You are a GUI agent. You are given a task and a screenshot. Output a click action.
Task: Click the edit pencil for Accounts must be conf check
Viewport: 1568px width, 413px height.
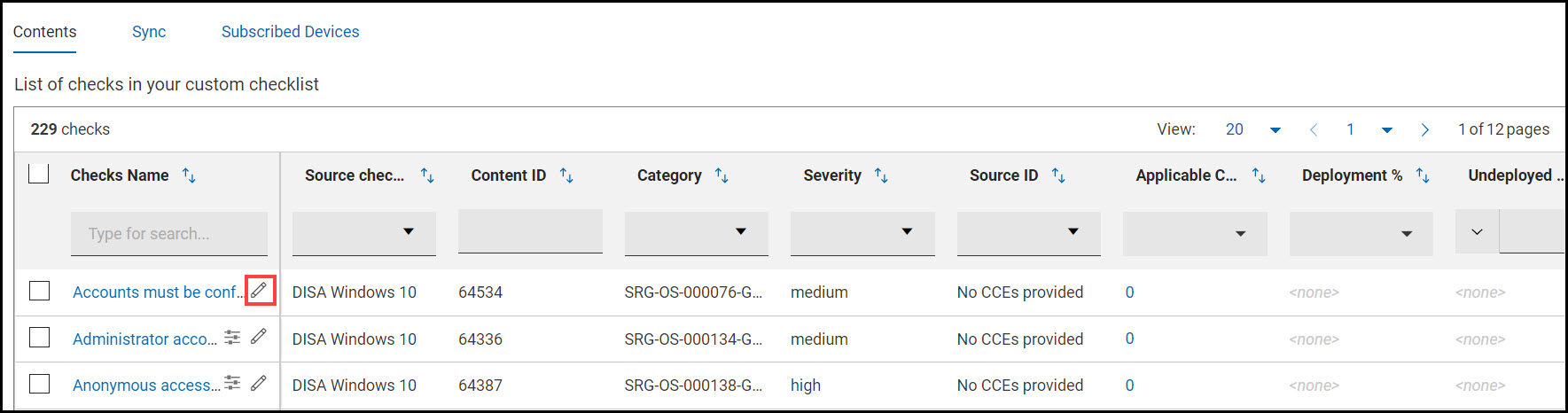pyautogui.click(x=259, y=291)
